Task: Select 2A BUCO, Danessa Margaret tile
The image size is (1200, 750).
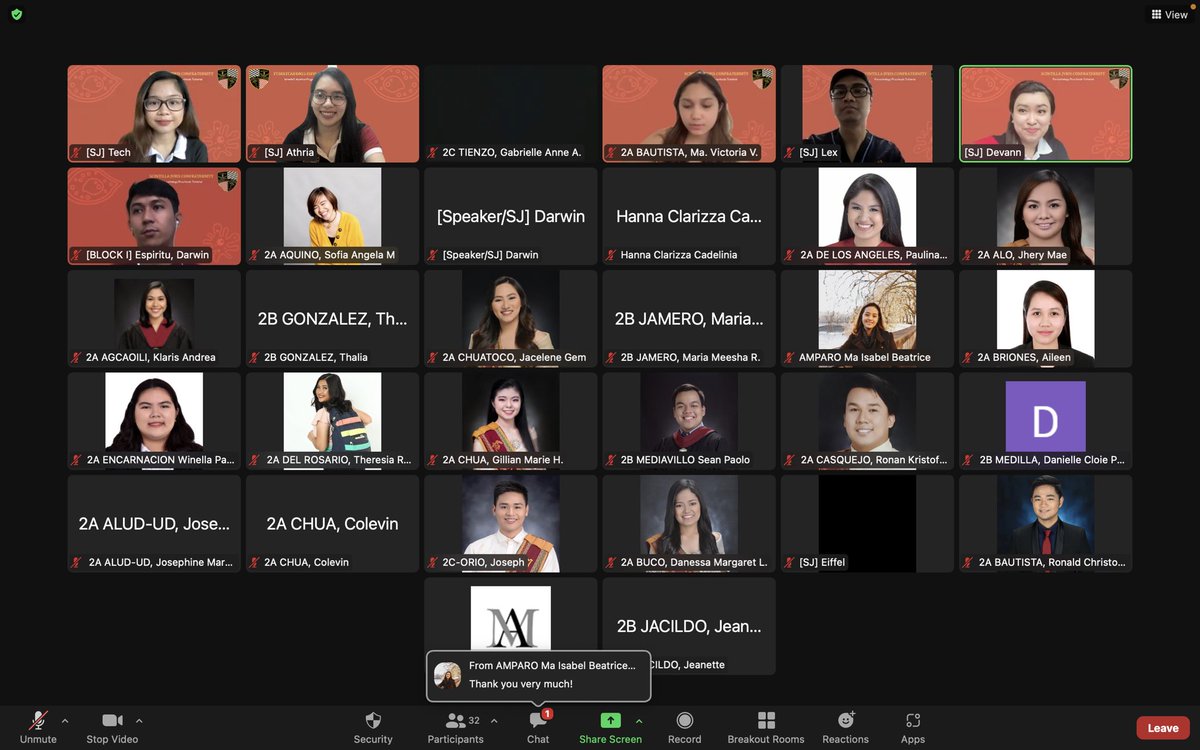Action: [689, 524]
